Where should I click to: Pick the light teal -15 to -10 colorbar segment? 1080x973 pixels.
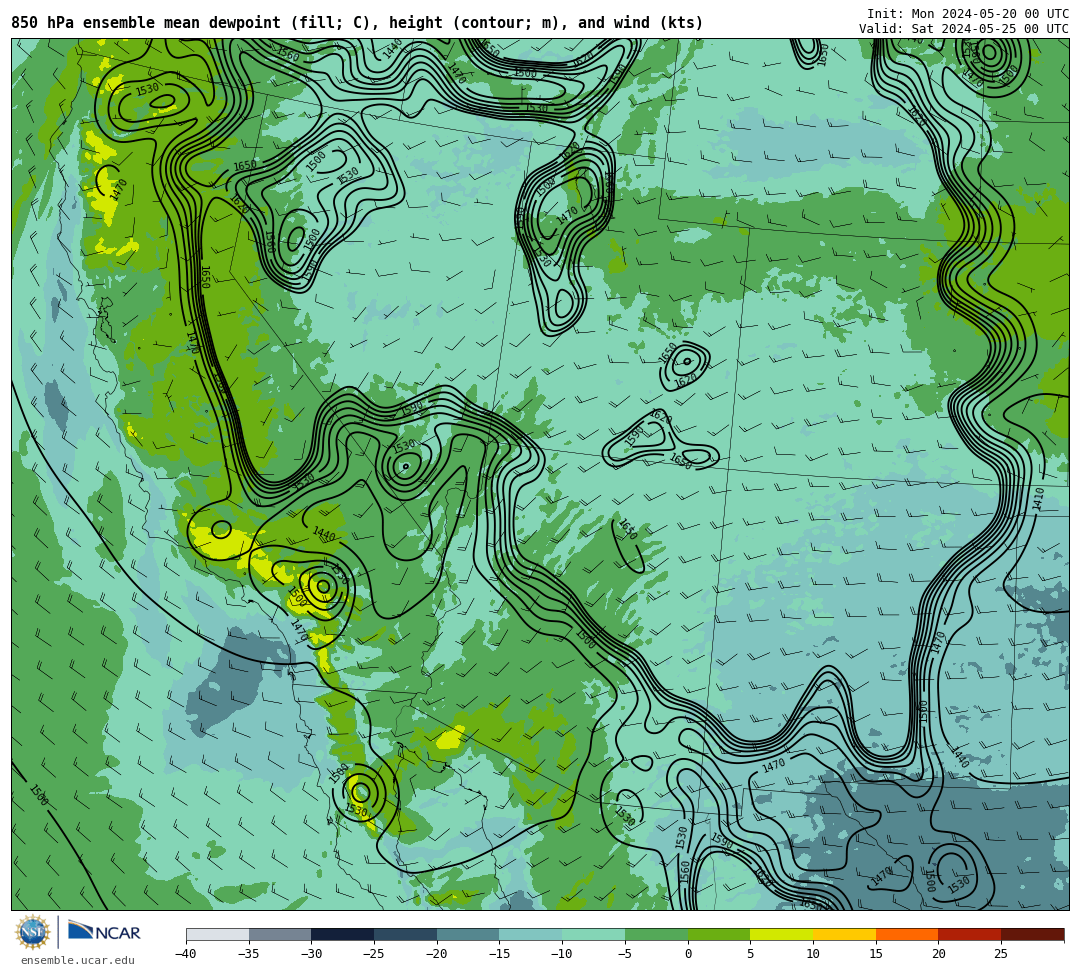(531, 934)
